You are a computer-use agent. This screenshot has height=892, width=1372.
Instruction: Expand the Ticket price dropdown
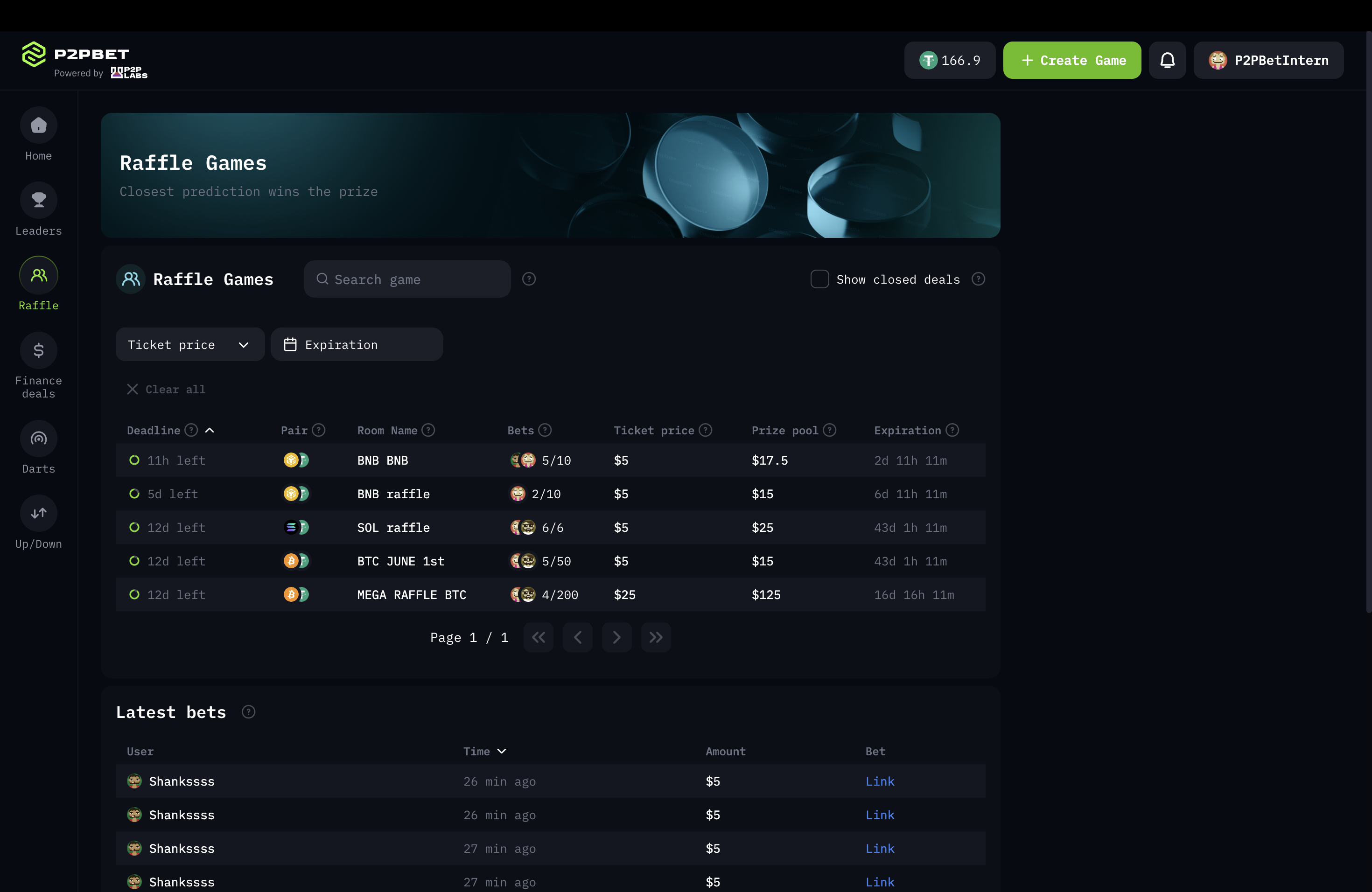click(x=189, y=345)
